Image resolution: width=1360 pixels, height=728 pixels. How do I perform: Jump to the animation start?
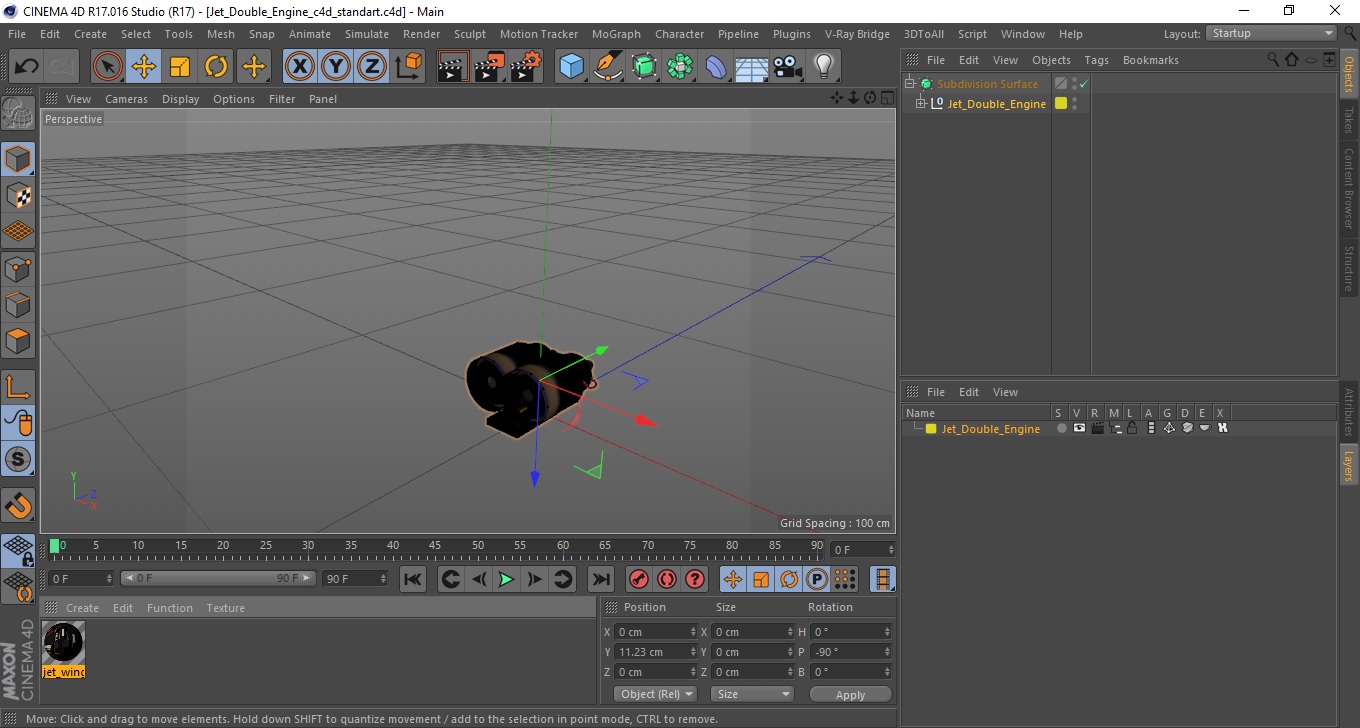[x=413, y=579]
